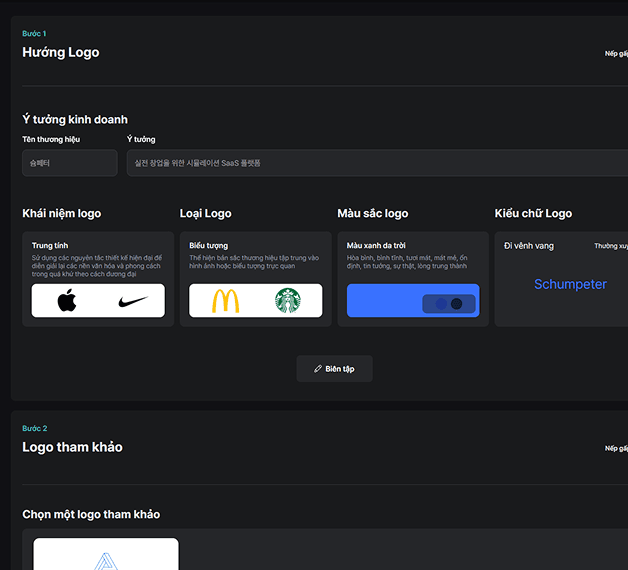Collapse the Logo tham khảo section via Nếp gấp
This screenshot has height=570, width=628.
point(616,448)
